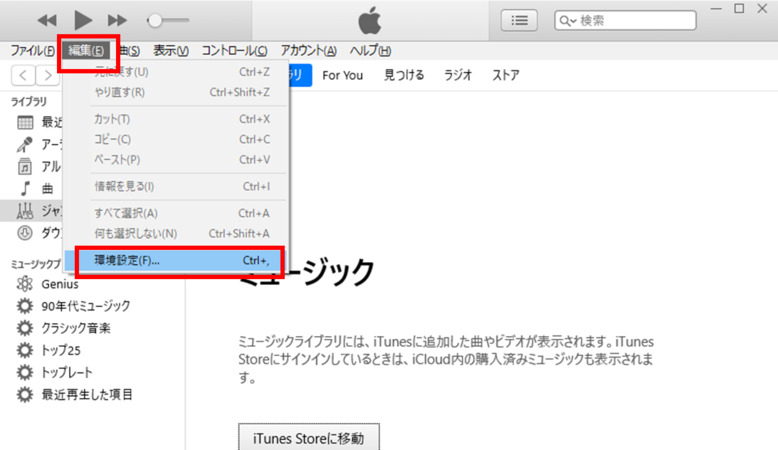The image size is (778, 450).
Task: Choose カット(T) from edit menu
Action: [176, 119]
